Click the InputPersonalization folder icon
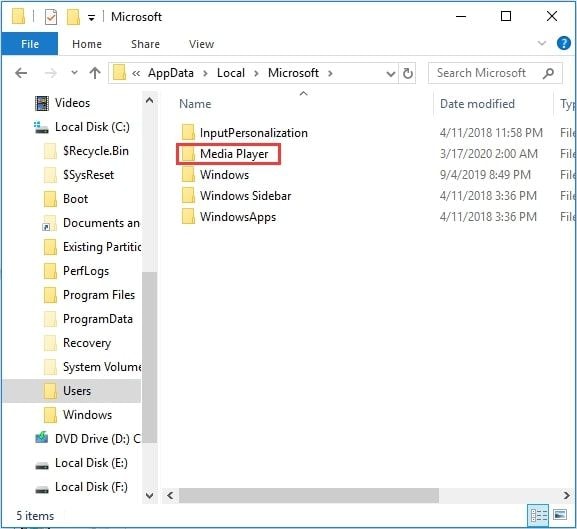 tap(188, 132)
